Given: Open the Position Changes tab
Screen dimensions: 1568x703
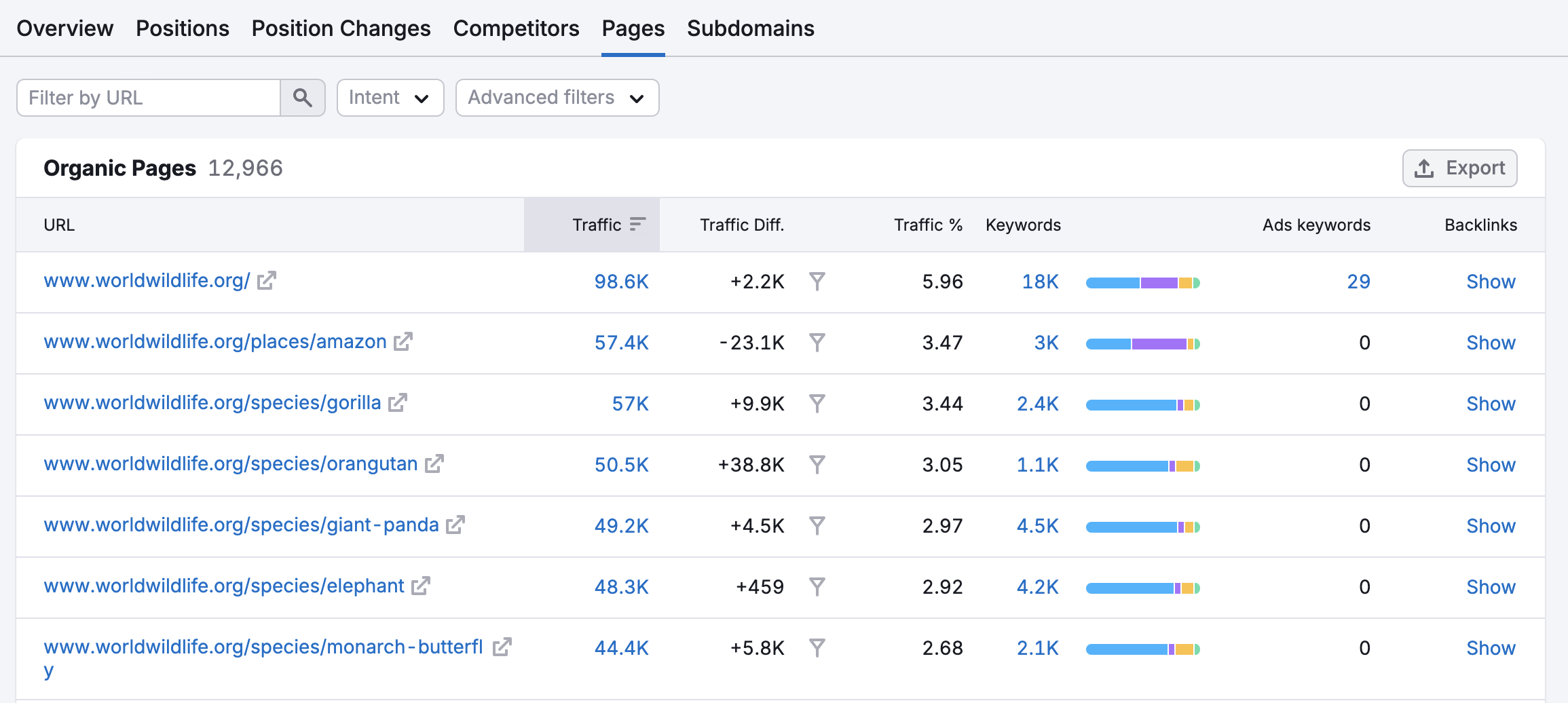Looking at the screenshot, I should pyautogui.click(x=341, y=28).
